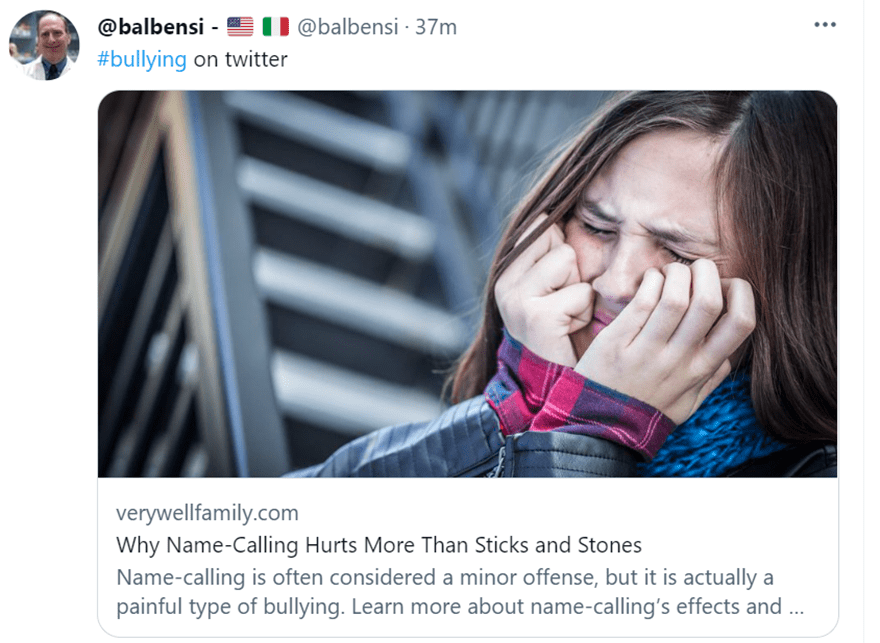Open the bold @balbensi display name
Viewport: 880px width, 643px height.
coord(150,27)
